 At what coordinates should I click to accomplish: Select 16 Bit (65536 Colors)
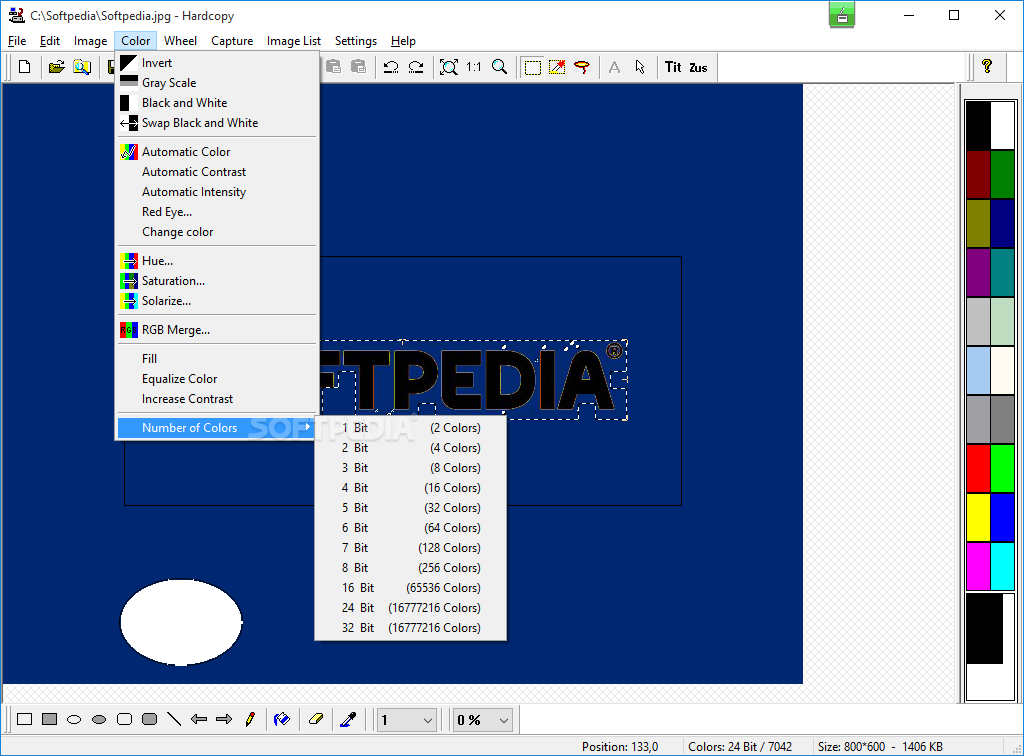pyautogui.click(x=411, y=588)
